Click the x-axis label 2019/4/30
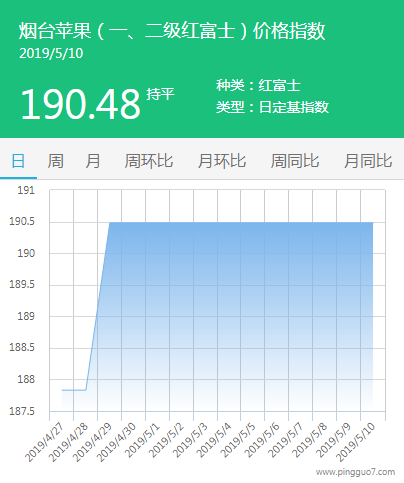 click(116, 442)
